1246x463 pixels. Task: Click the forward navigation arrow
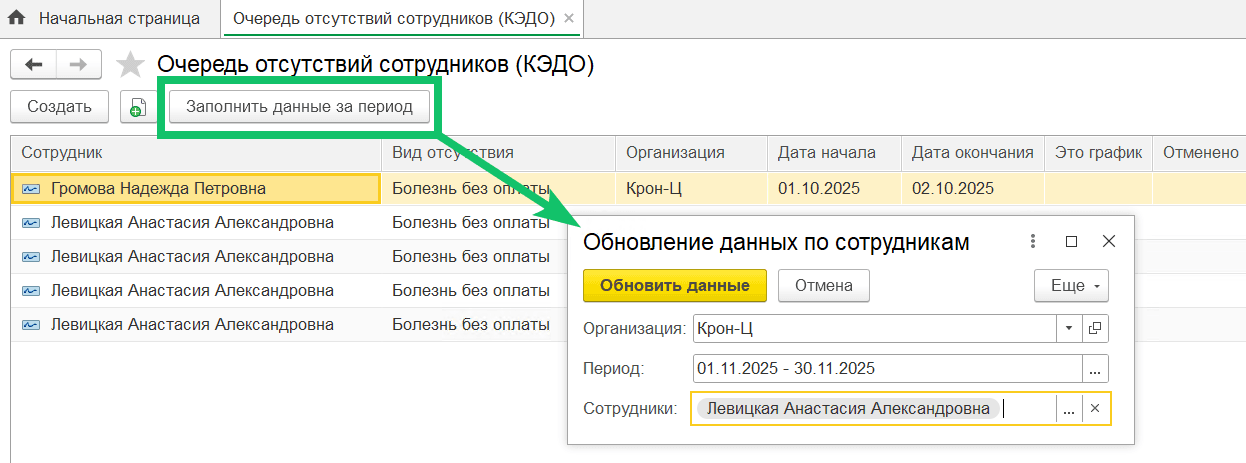coord(76,65)
